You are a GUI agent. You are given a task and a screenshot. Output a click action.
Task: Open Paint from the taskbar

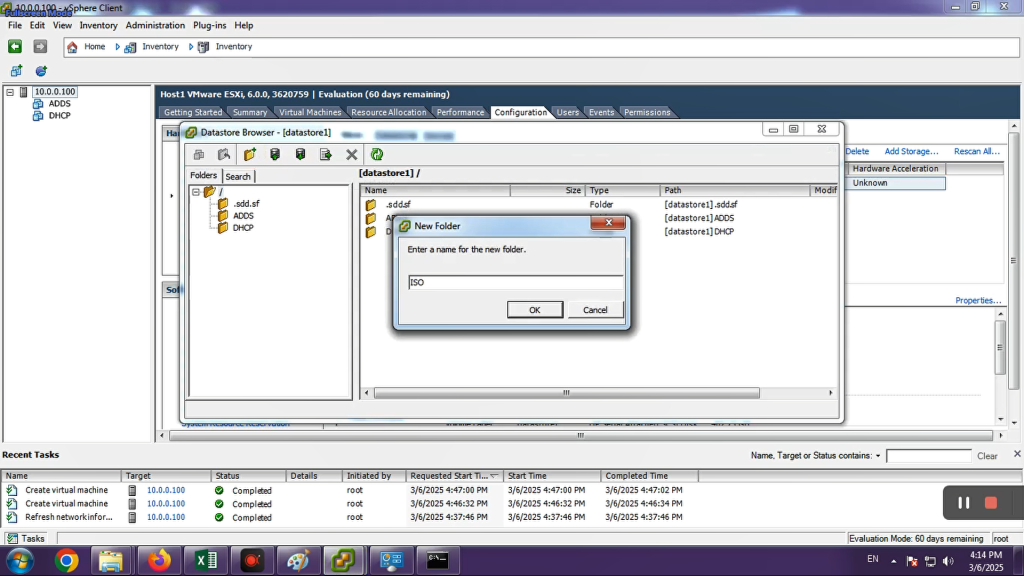click(298, 560)
